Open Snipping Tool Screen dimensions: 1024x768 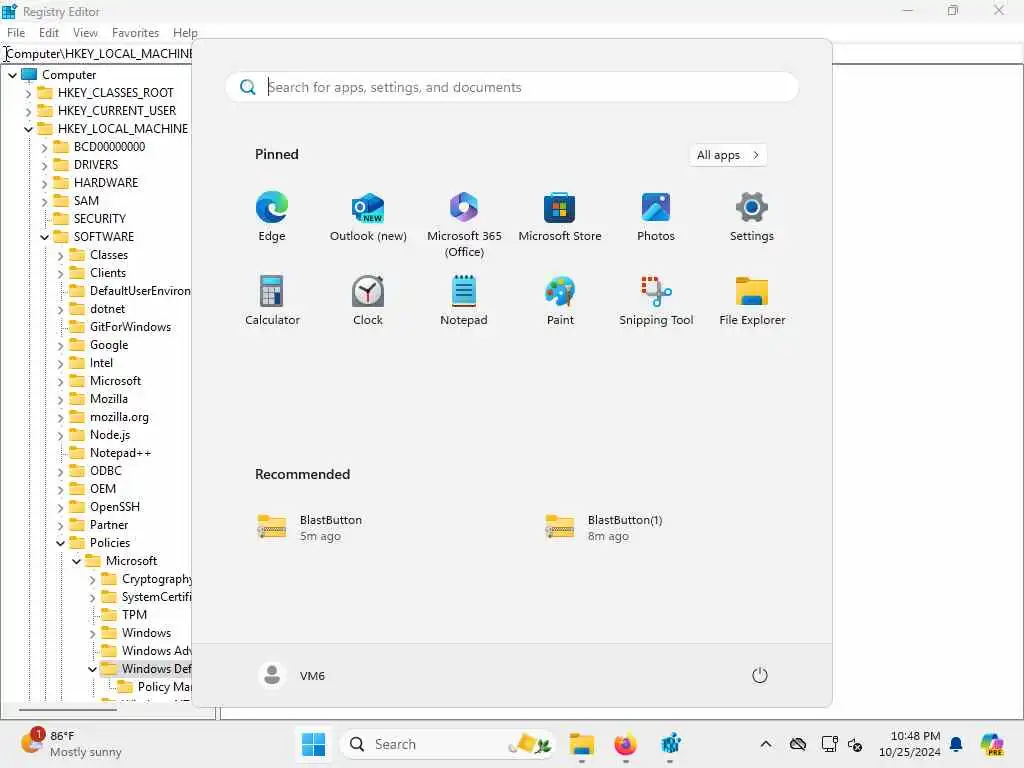point(656,301)
